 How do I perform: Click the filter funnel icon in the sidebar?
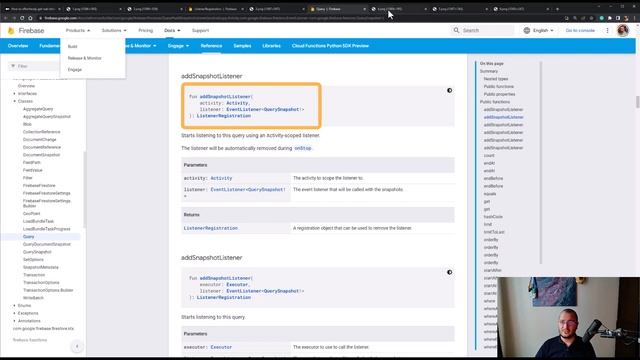(13, 66)
